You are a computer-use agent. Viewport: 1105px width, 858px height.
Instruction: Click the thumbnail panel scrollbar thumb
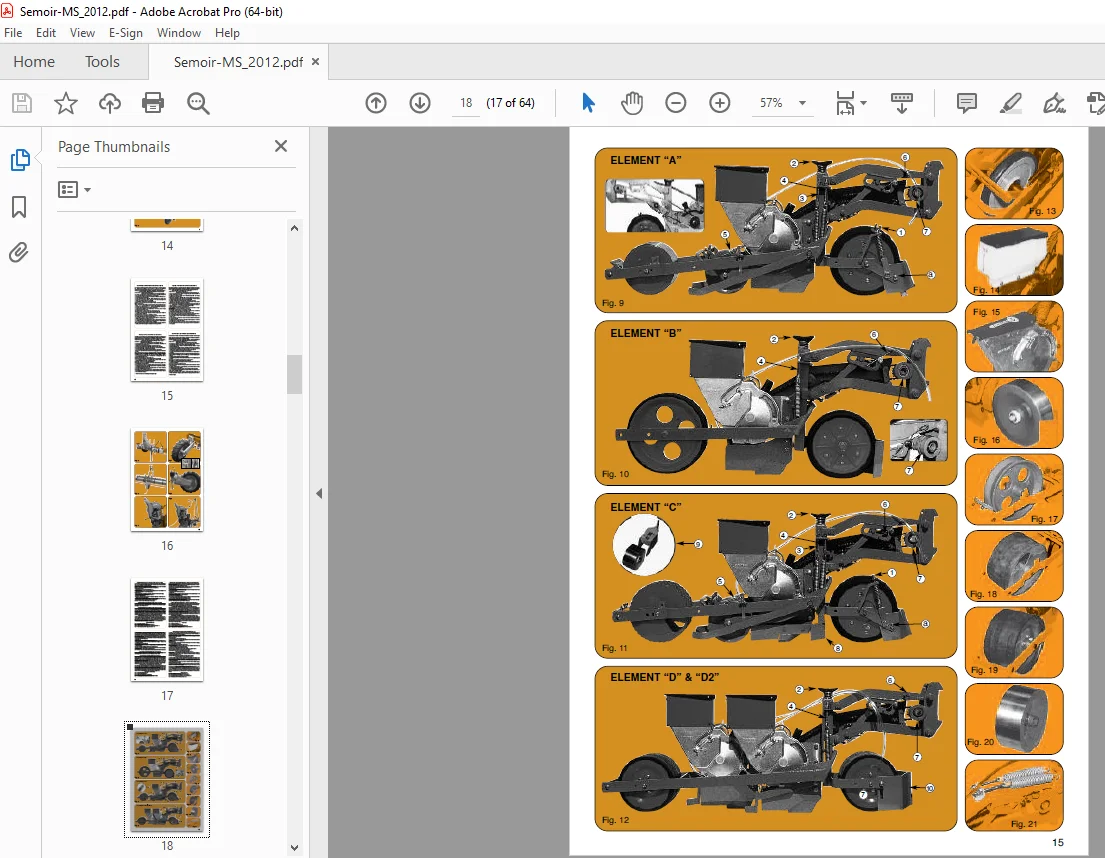(x=295, y=374)
